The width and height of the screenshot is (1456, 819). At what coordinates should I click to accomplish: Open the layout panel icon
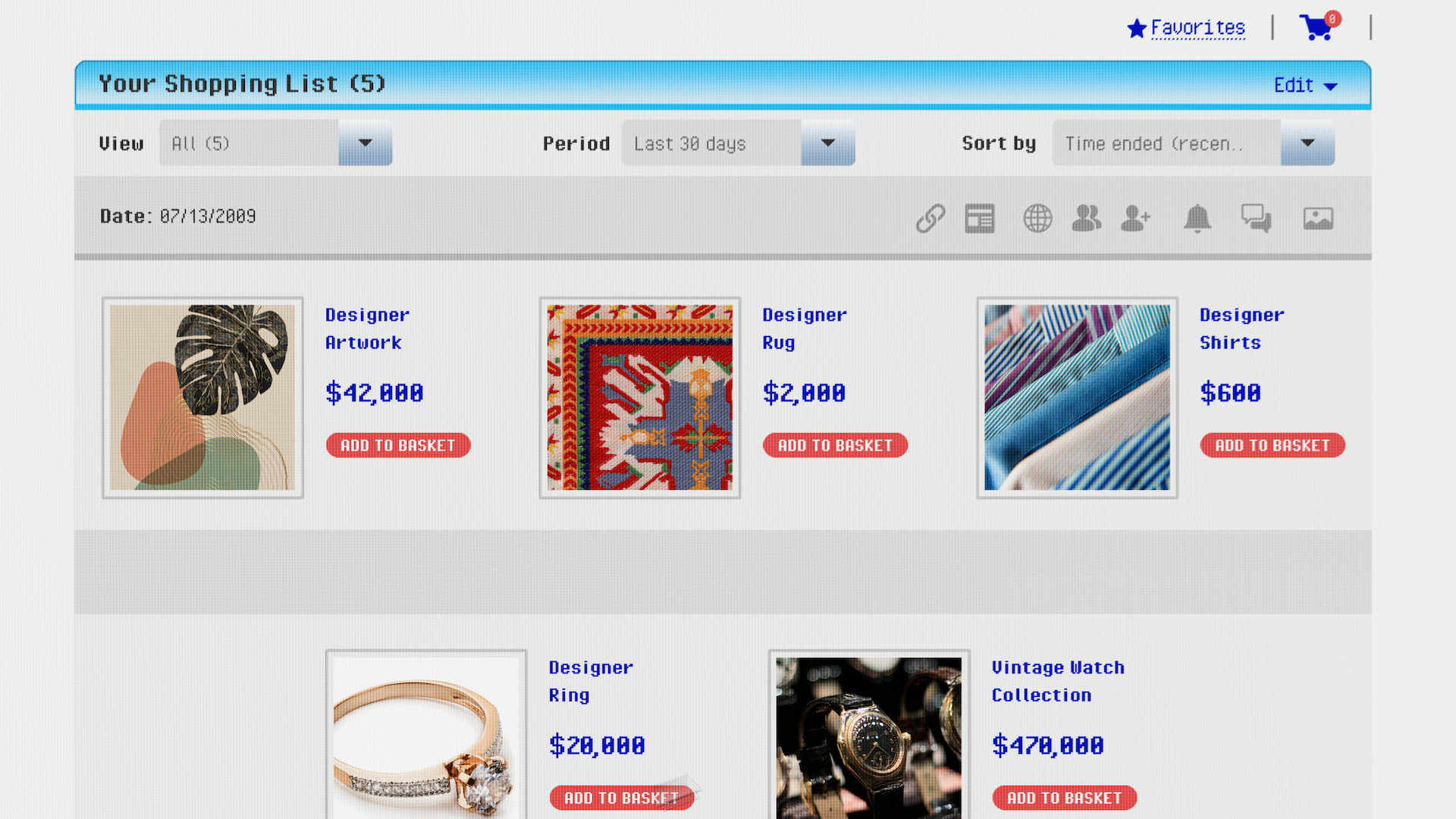point(979,218)
